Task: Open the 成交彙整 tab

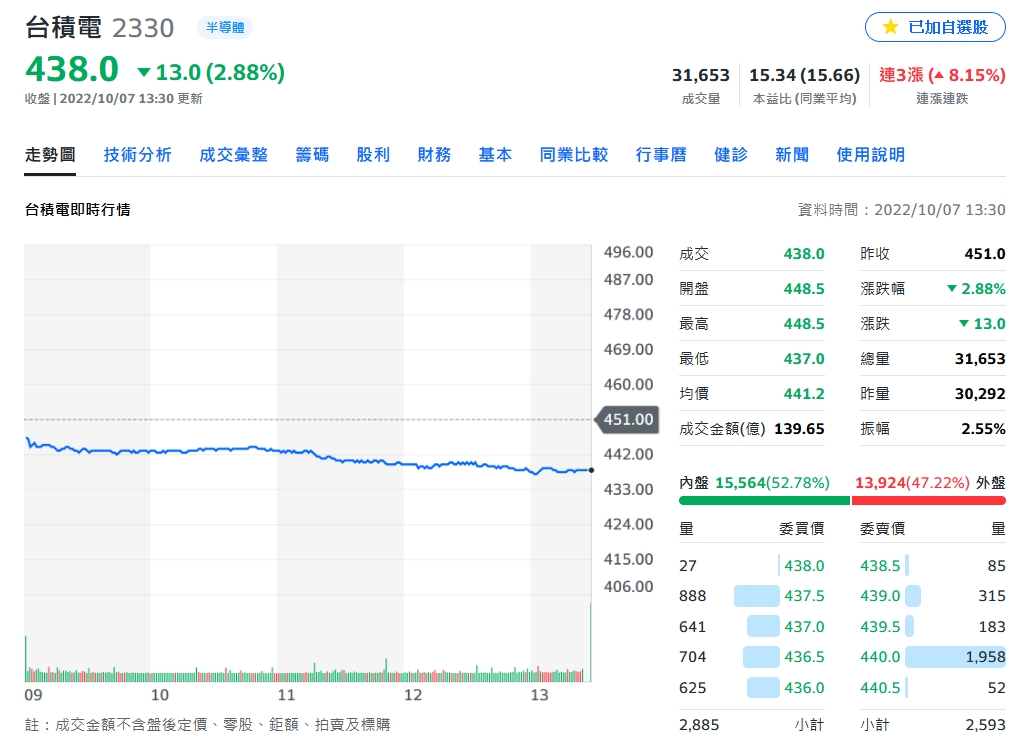Action: 233,155
